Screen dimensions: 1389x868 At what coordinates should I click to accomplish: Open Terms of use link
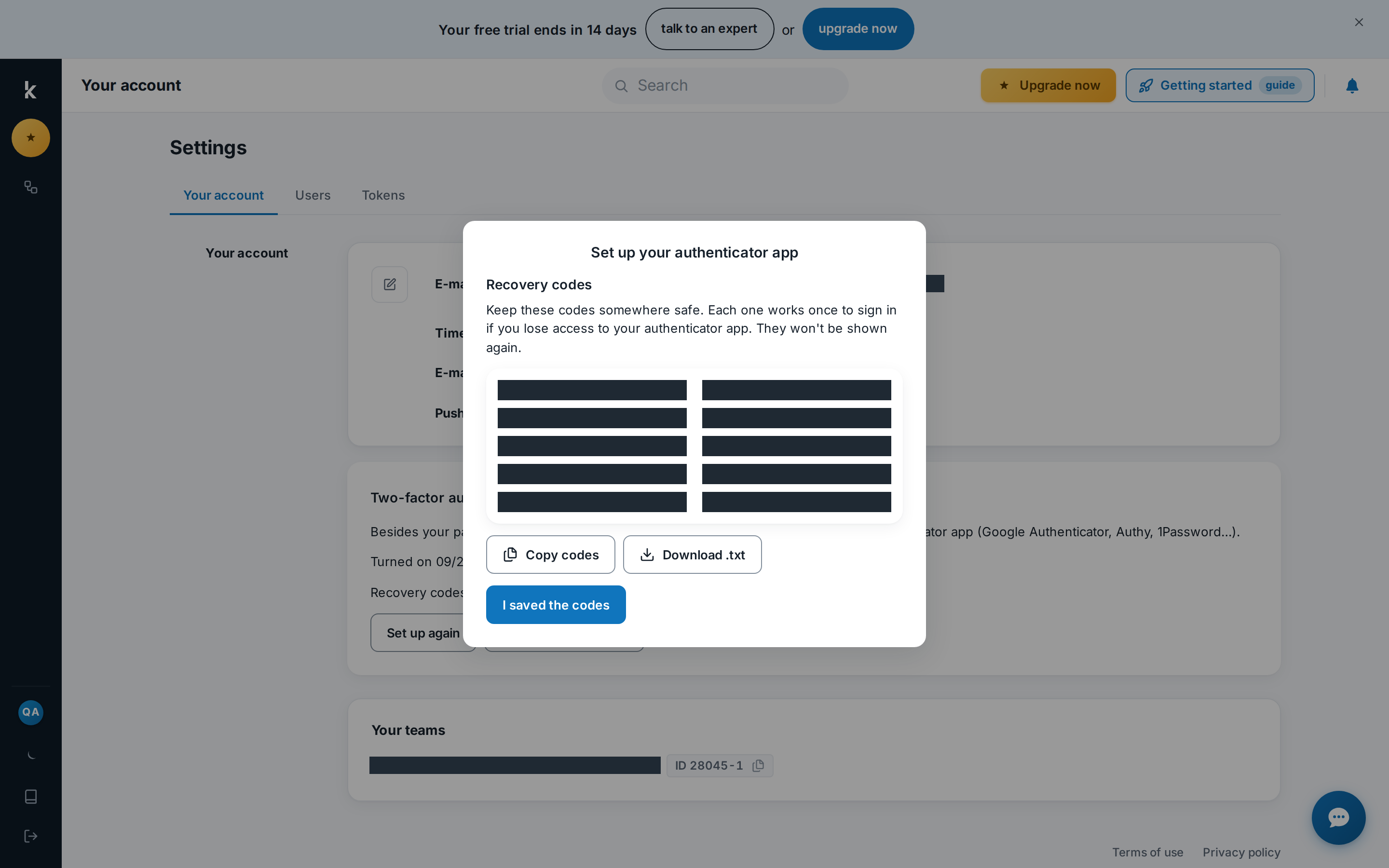(1147, 852)
